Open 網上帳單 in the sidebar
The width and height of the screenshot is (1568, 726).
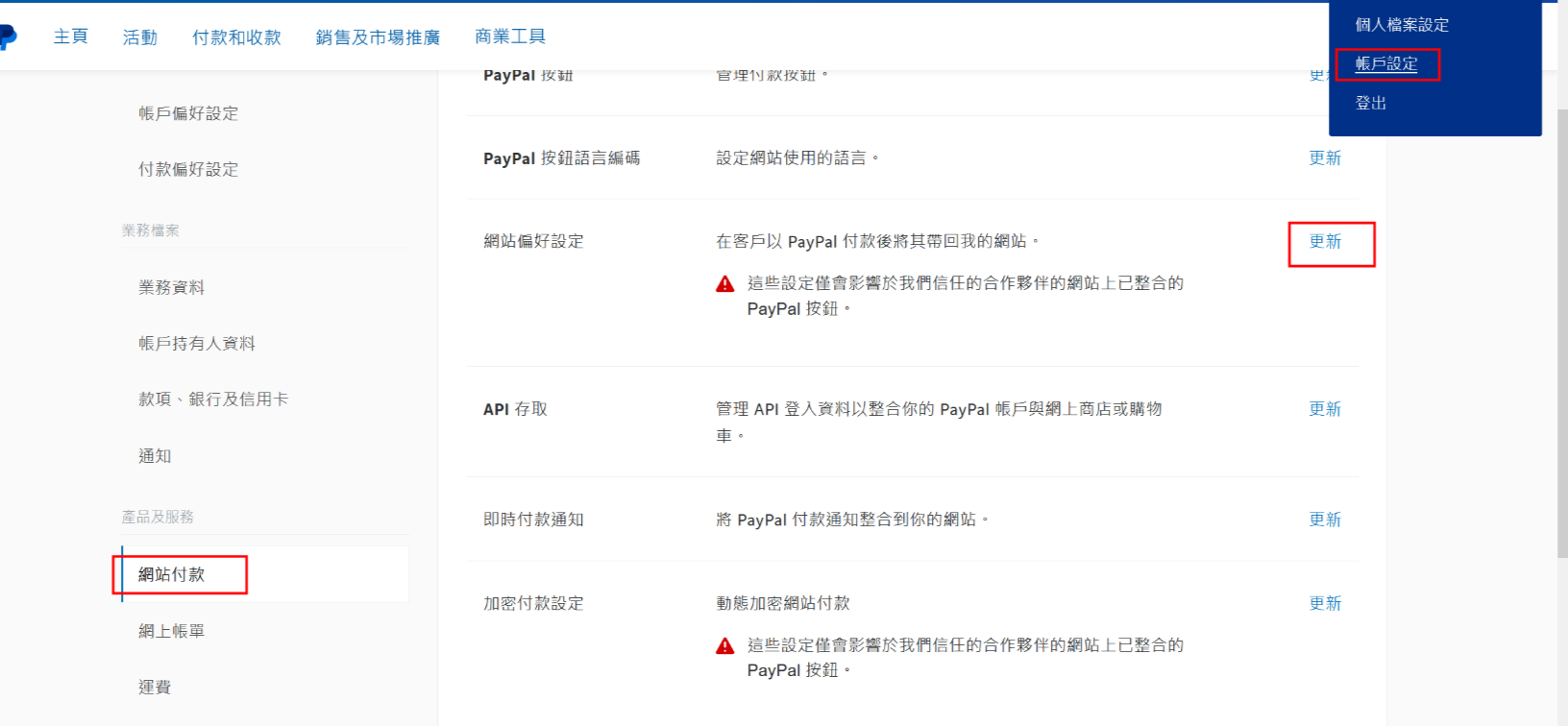(x=172, y=631)
